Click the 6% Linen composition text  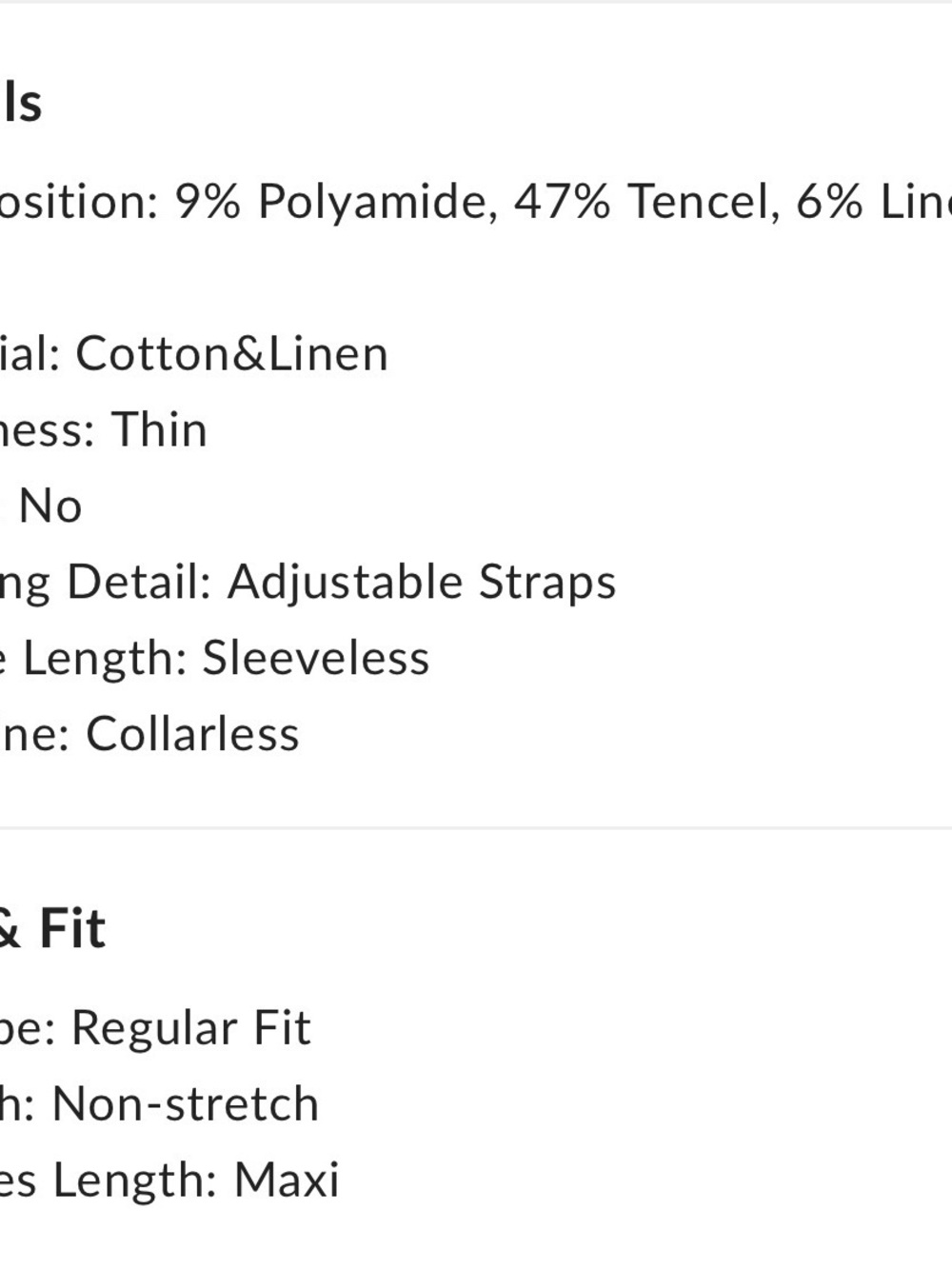874,202
